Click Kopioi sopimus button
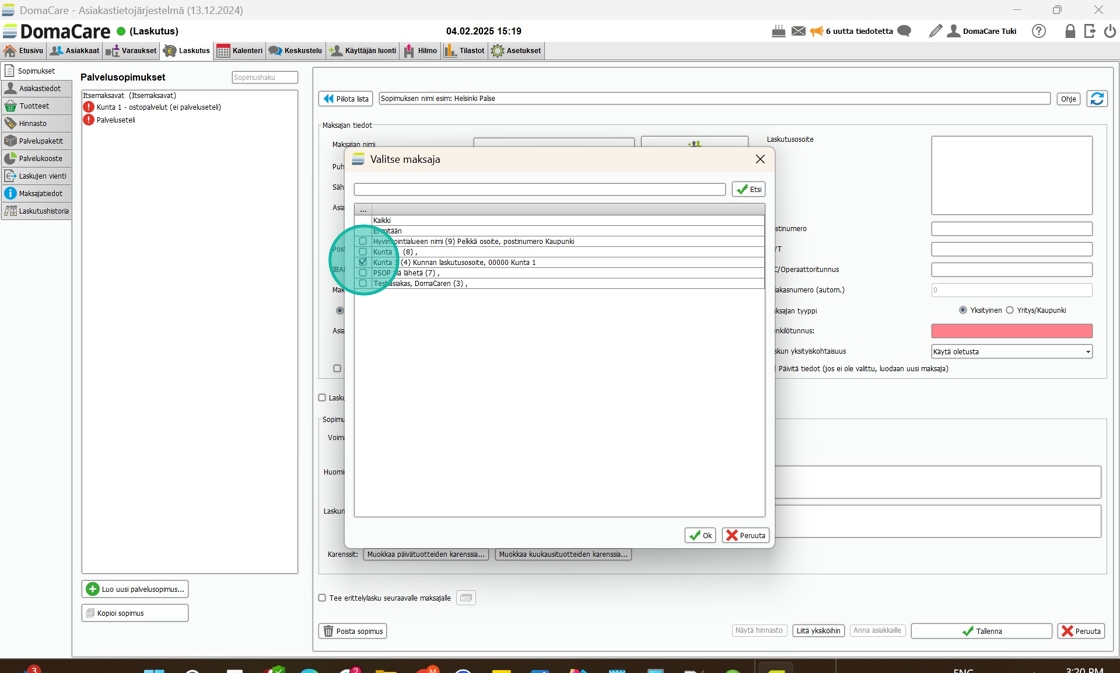 pyautogui.click(x=136, y=613)
